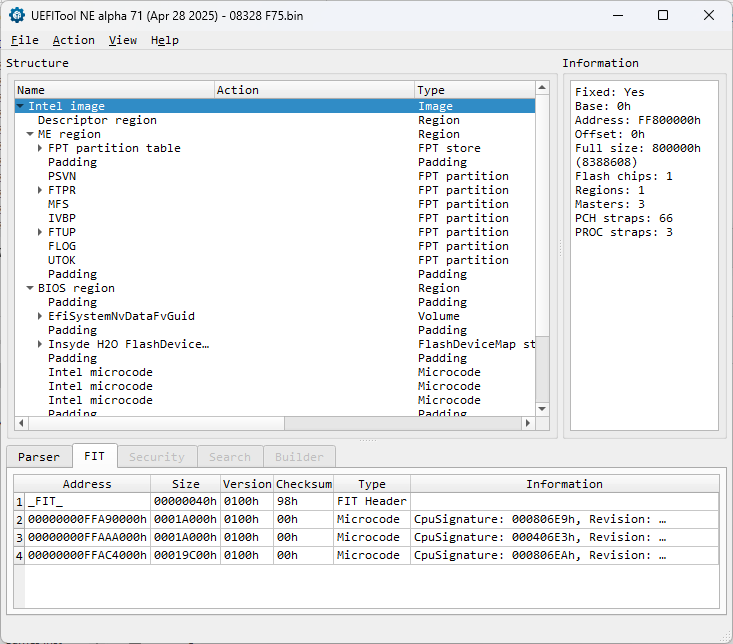Select the PSVN partition row
Screen dimensions: 733x644
pyautogui.click(x=62, y=176)
